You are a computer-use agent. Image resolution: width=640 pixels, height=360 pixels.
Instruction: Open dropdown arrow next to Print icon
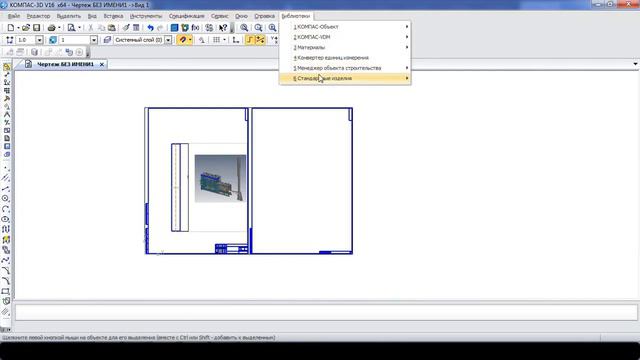point(59,28)
